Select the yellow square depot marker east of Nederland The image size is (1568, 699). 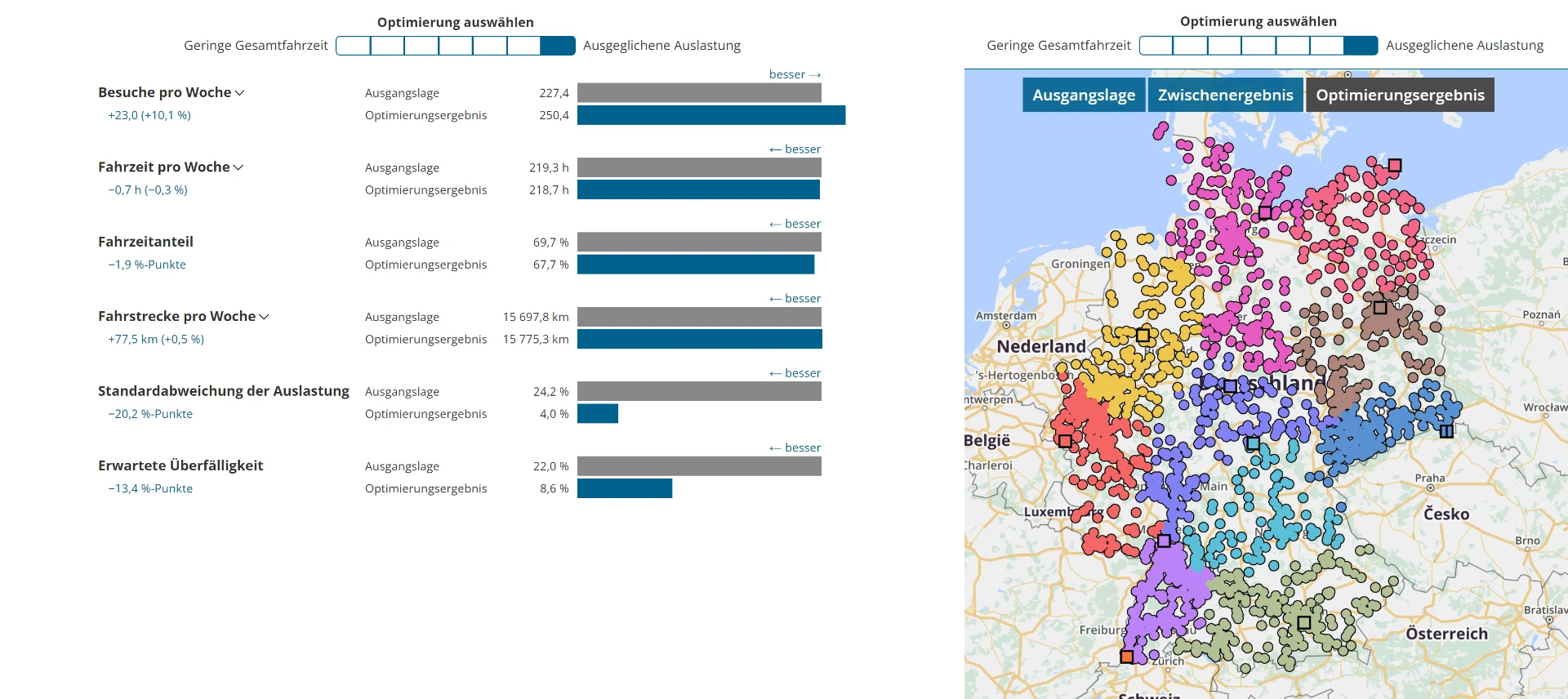point(1143,336)
